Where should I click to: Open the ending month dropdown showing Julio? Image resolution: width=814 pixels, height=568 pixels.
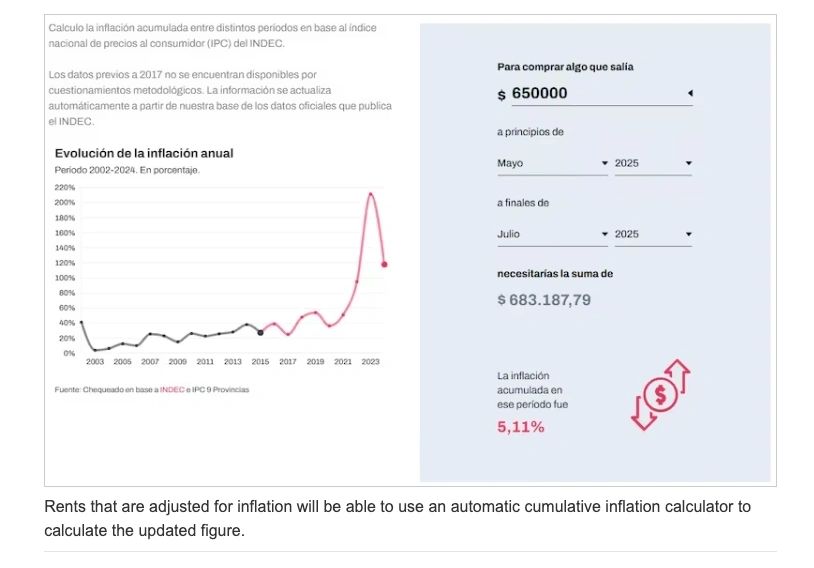click(552, 234)
